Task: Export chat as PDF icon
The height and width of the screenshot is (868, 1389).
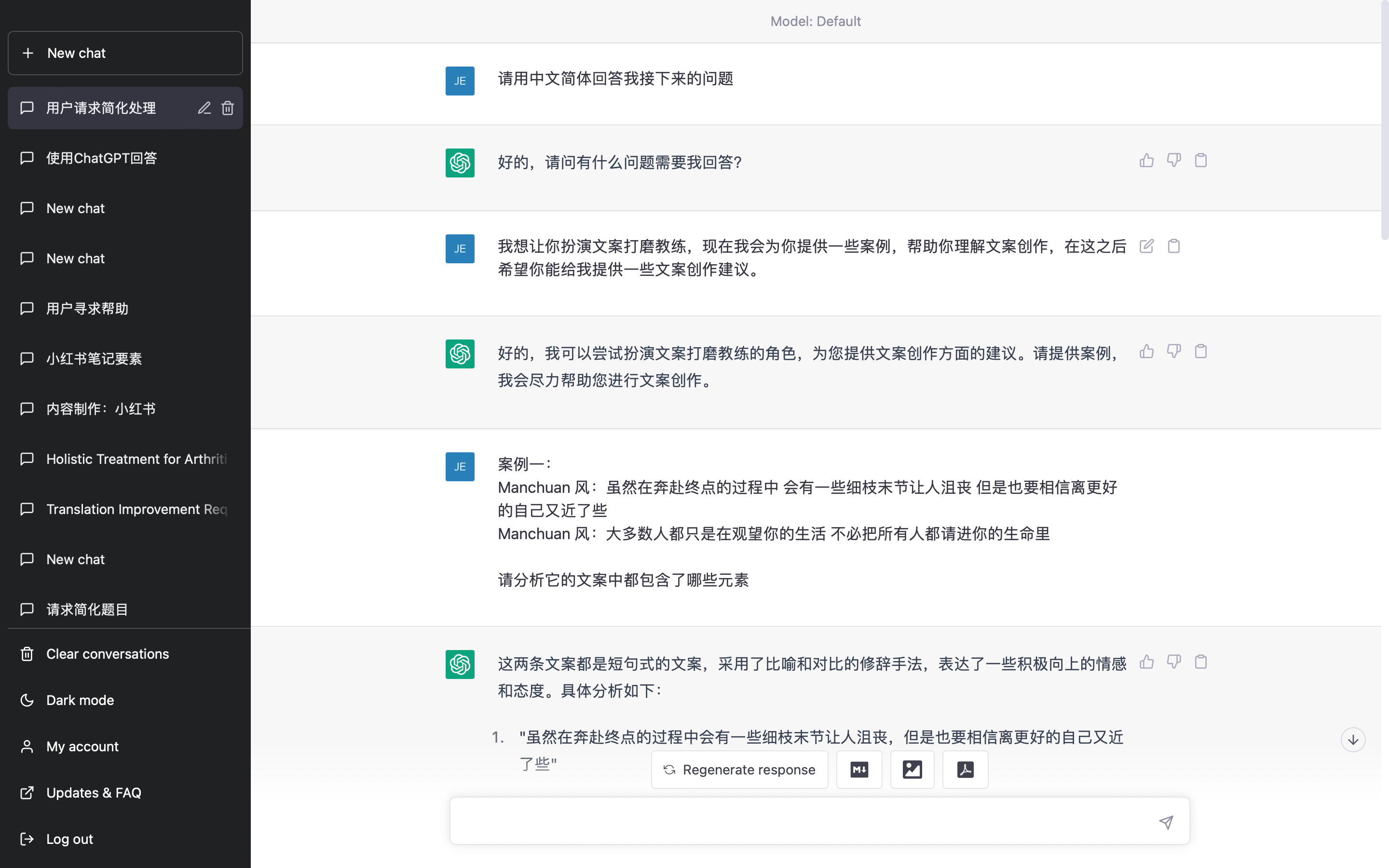Action: pyautogui.click(x=966, y=769)
